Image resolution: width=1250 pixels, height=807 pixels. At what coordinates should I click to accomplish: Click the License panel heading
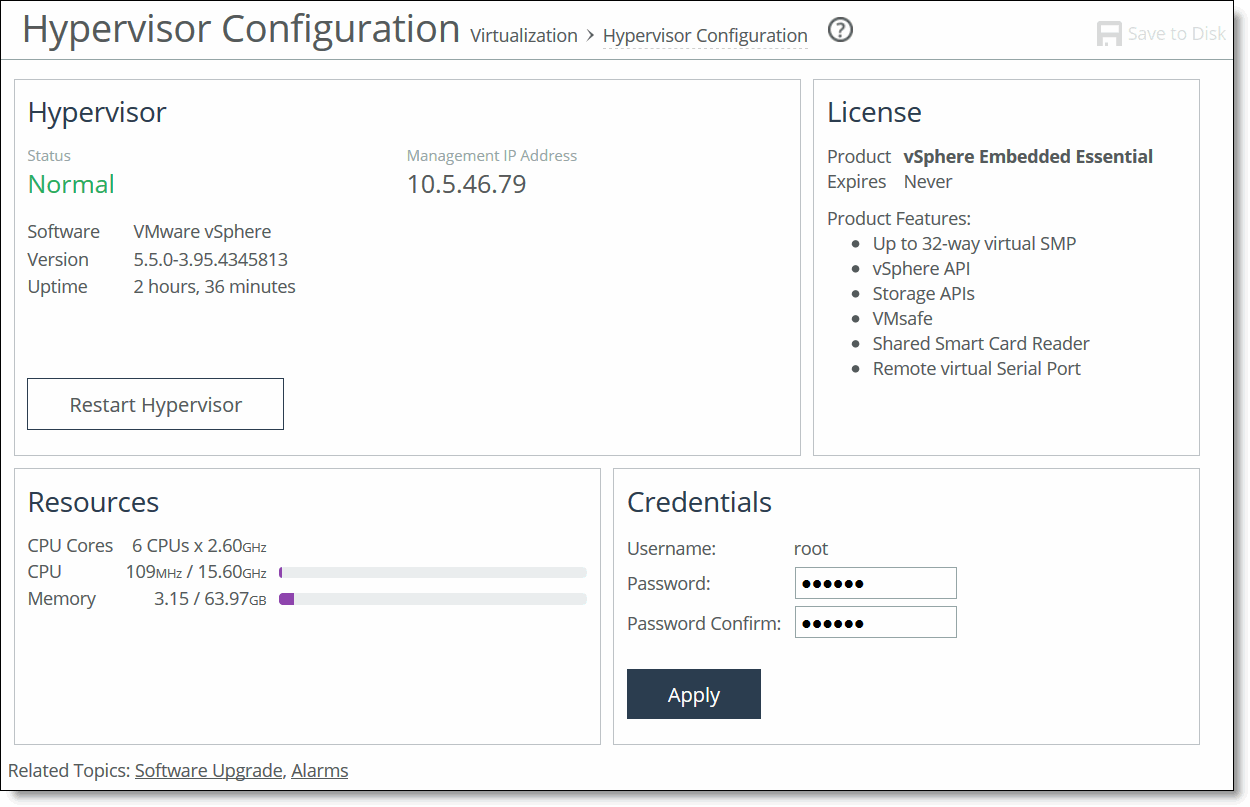tap(874, 112)
